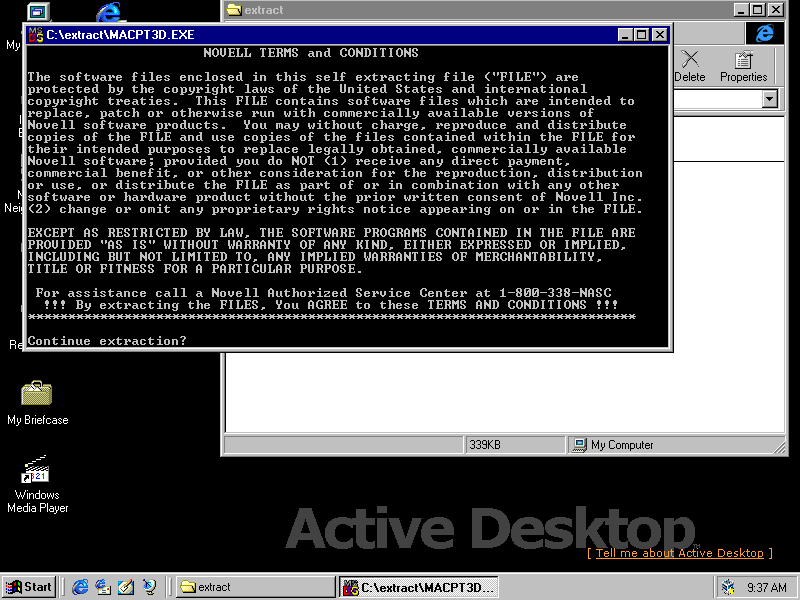
Task: Minimize the extract folder window
Action: click(741, 10)
